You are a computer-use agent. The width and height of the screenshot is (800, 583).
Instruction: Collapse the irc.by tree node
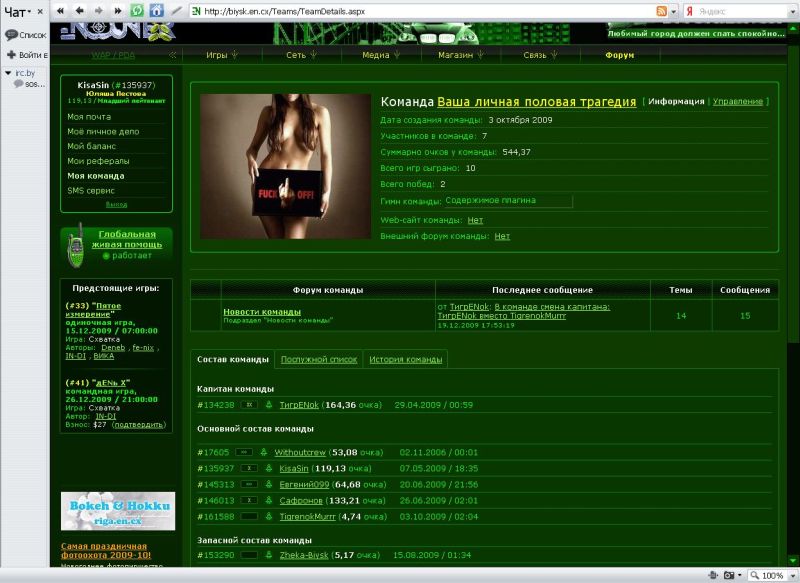coord(8,73)
